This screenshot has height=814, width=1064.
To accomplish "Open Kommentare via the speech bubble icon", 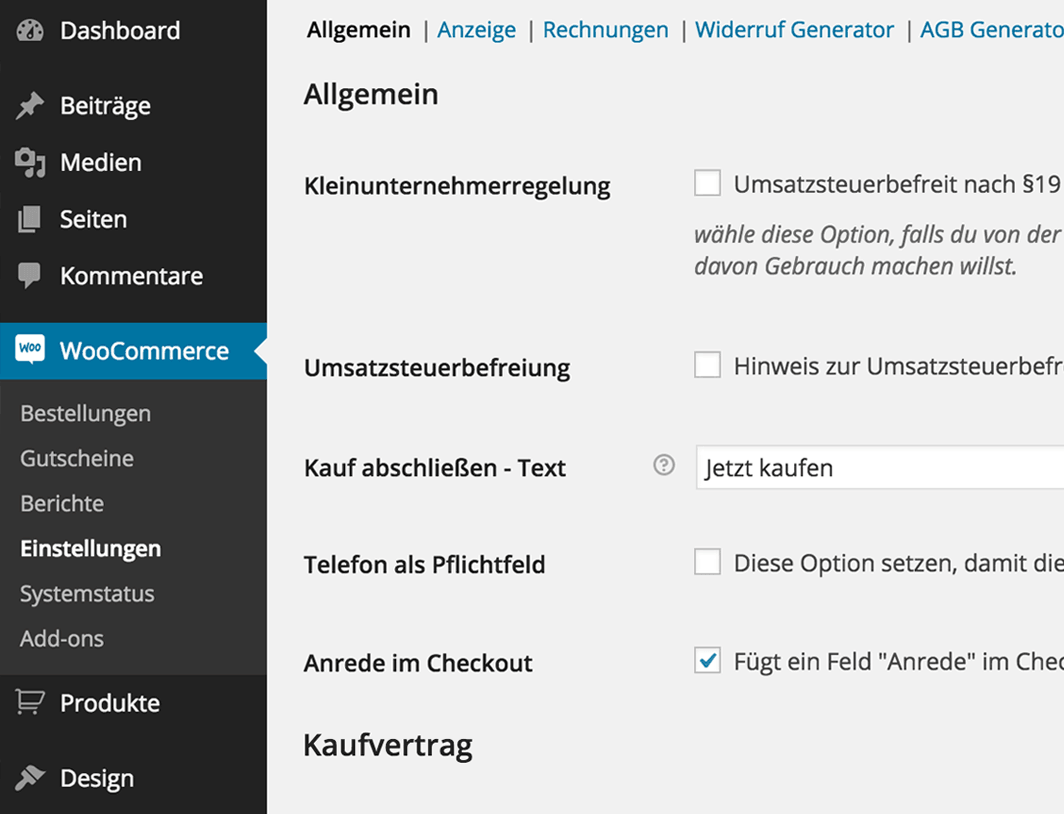I will click(x=29, y=276).
